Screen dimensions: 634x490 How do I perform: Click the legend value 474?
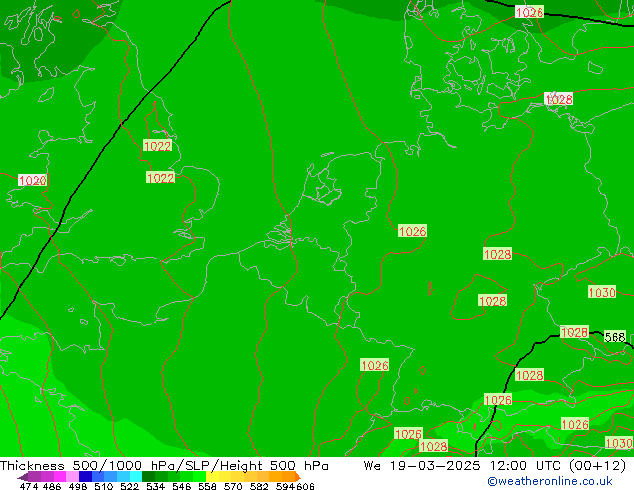click(x=29, y=486)
